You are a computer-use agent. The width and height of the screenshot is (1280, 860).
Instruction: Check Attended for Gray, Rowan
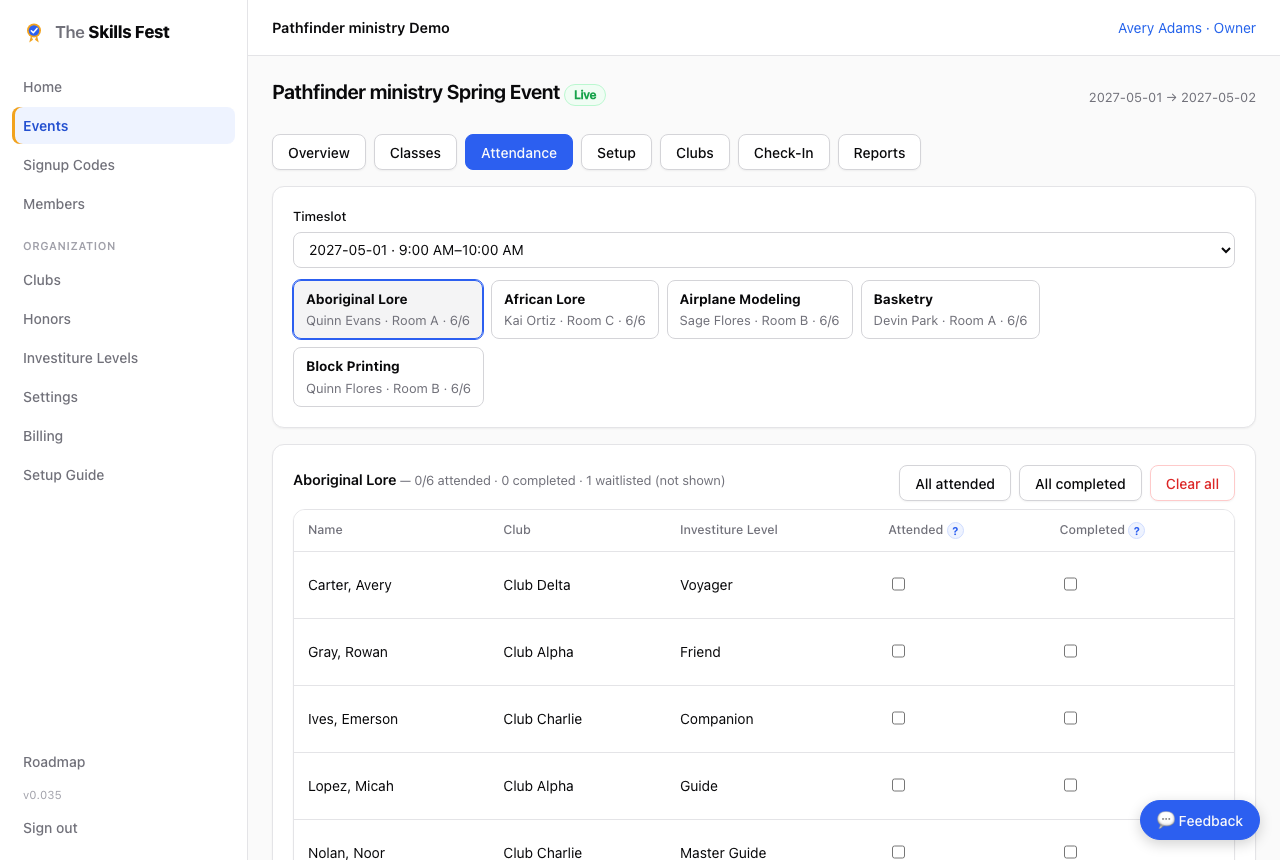click(898, 651)
